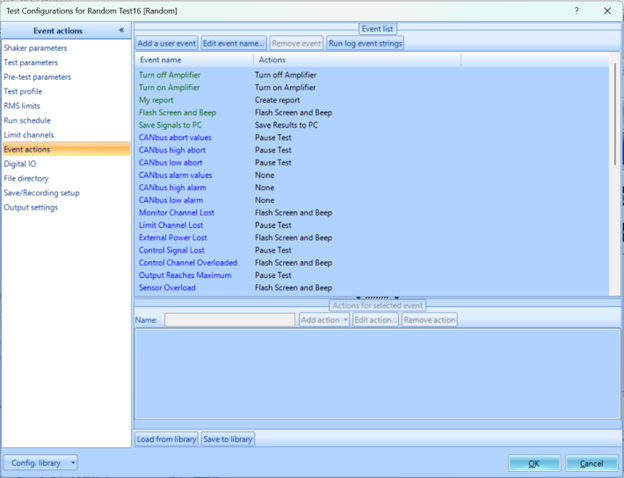Viewport: 624px width, 478px height.
Task: Open Digital IO settings page
Action: click(x=20, y=164)
